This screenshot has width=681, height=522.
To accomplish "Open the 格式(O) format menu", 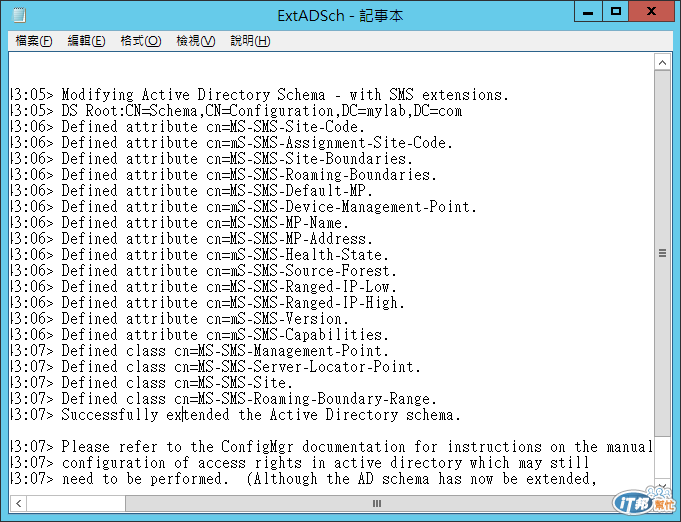I will point(141,41).
